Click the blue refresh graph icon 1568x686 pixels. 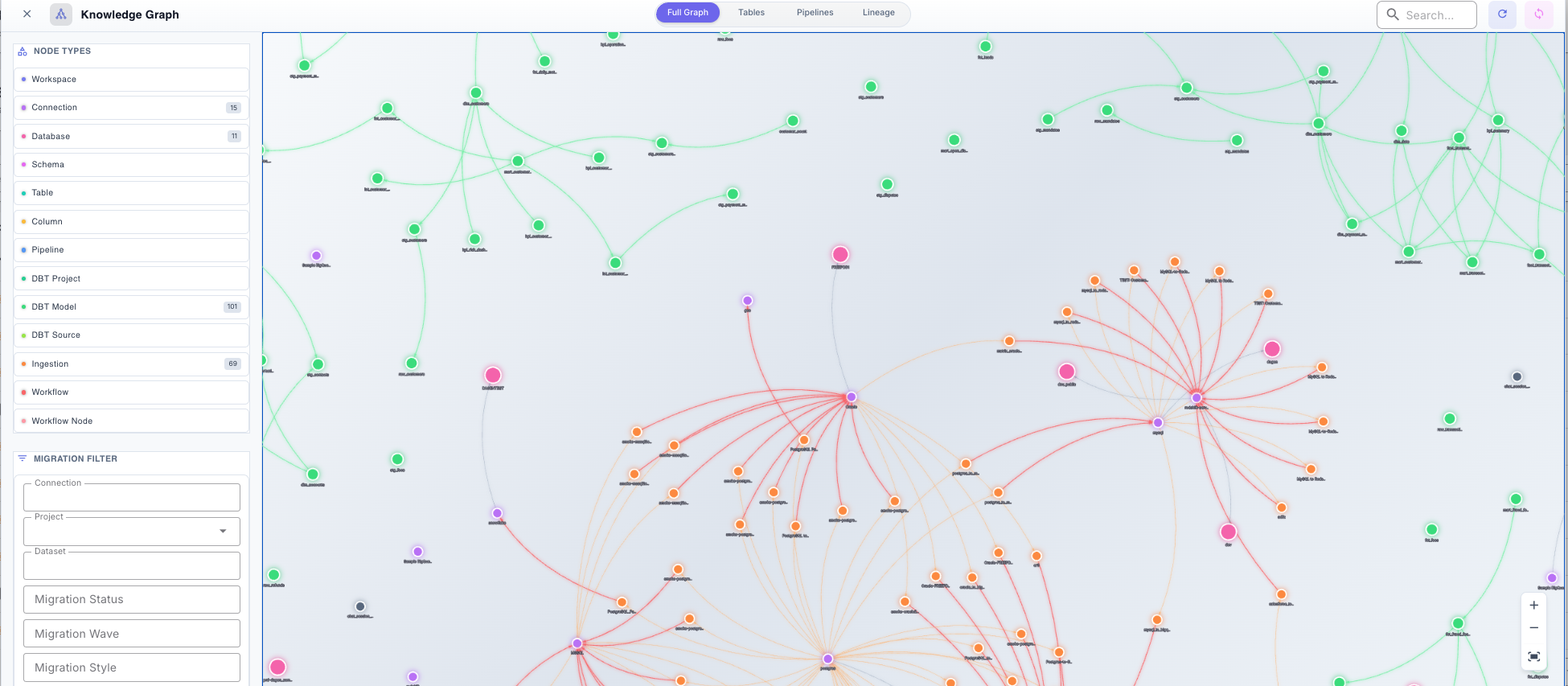[x=1502, y=14]
